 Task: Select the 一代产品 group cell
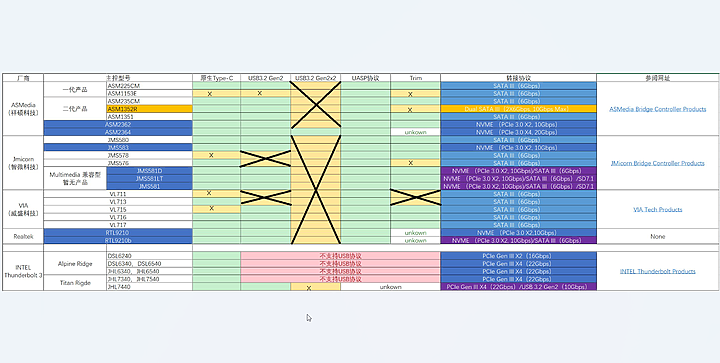[75, 89]
